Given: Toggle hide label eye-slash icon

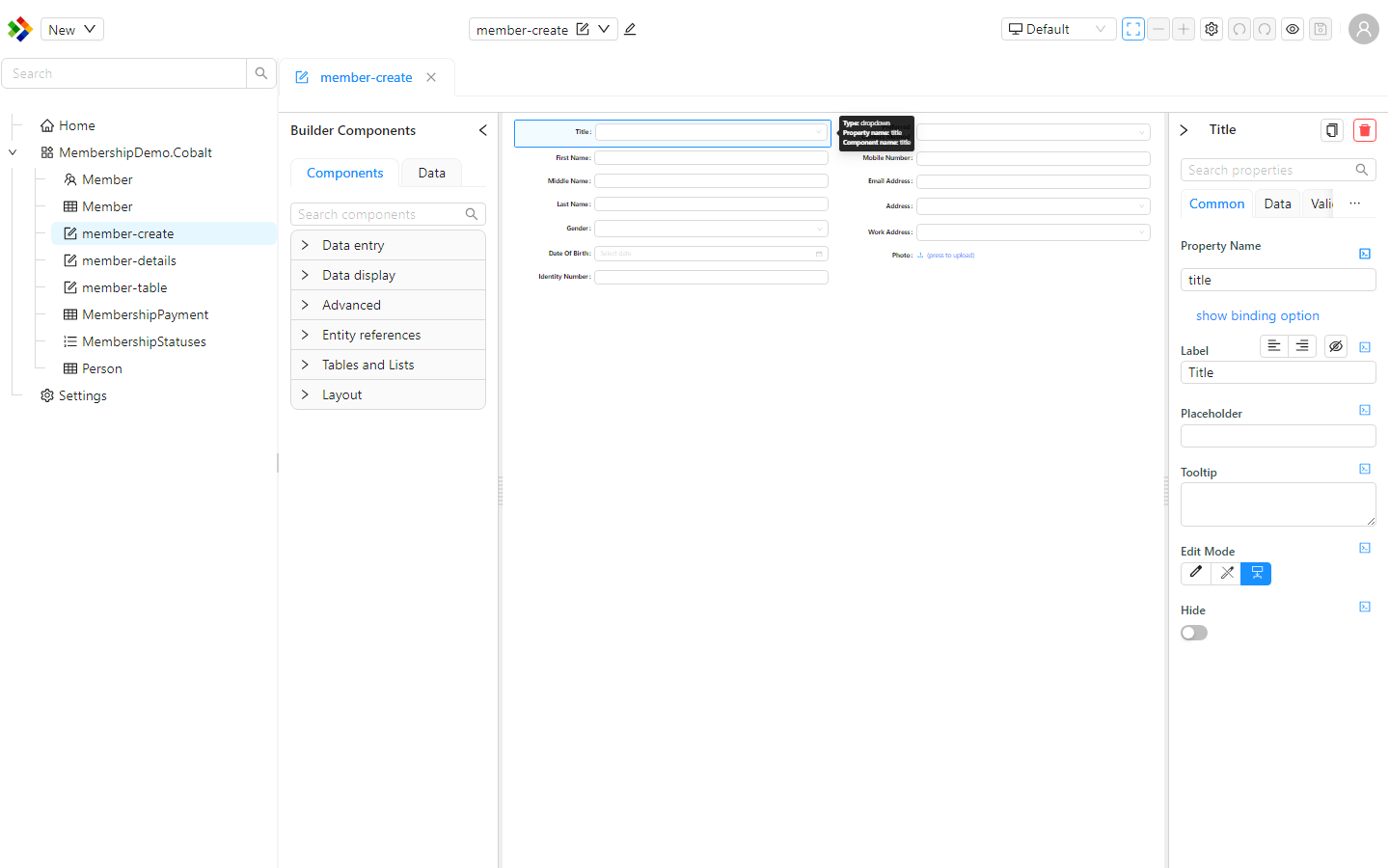Looking at the screenshot, I should pyautogui.click(x=1336, y=346).
